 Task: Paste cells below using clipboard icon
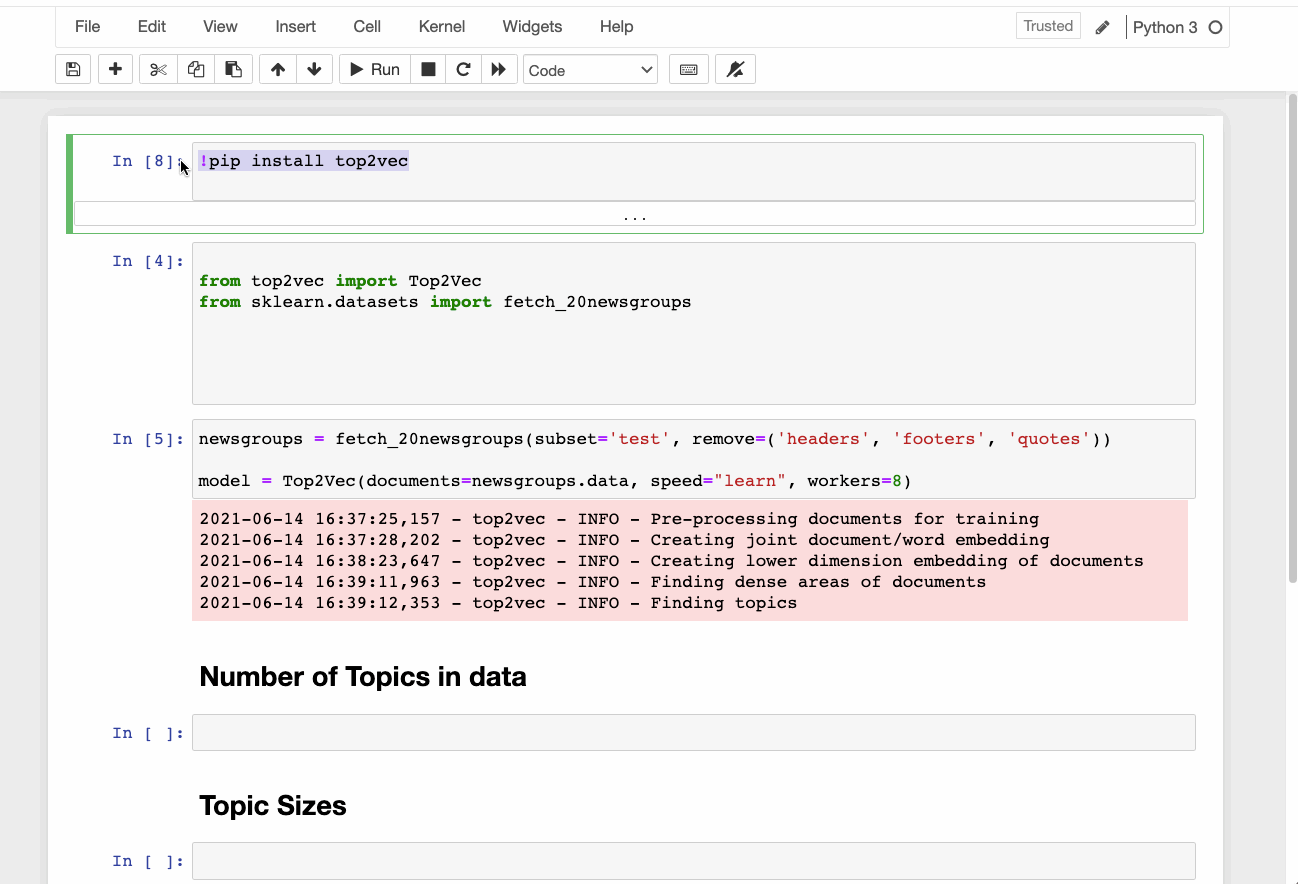pyautogui.click(x=233, y=69)
